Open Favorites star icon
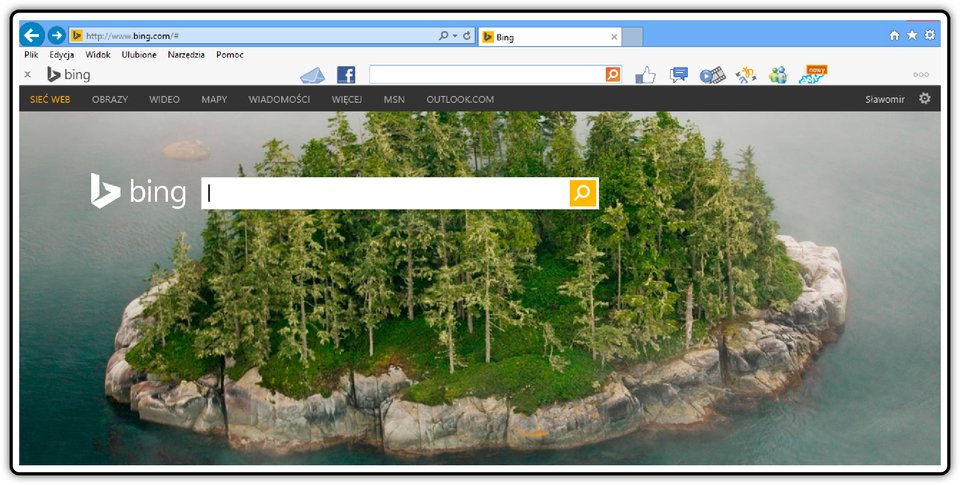 coord(912,35)
